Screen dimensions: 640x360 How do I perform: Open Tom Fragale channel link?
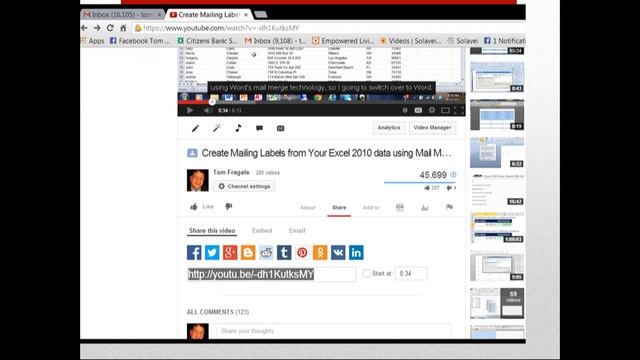click(x=231, y=172)
